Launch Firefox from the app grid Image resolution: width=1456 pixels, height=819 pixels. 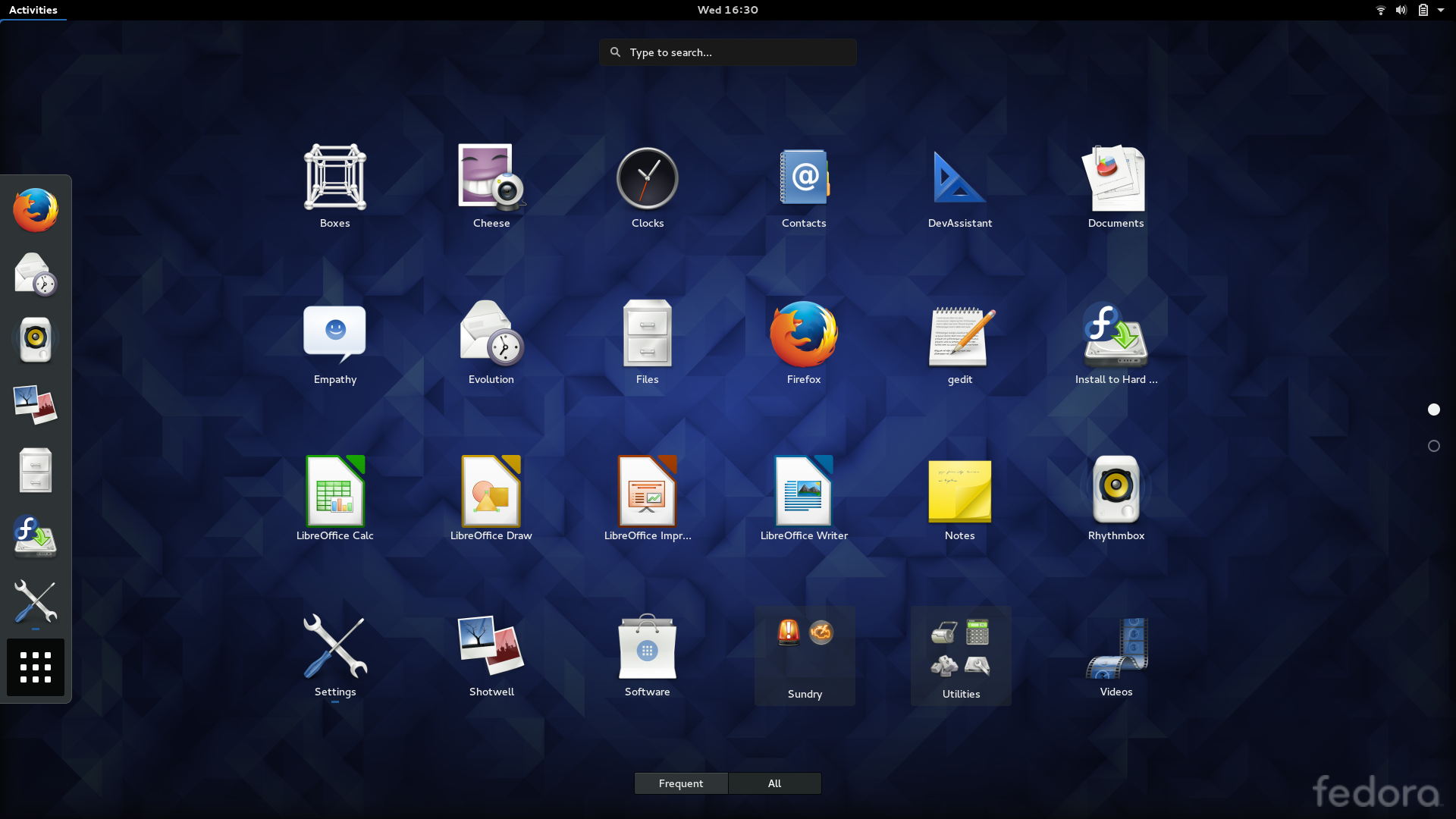[803, 343]
